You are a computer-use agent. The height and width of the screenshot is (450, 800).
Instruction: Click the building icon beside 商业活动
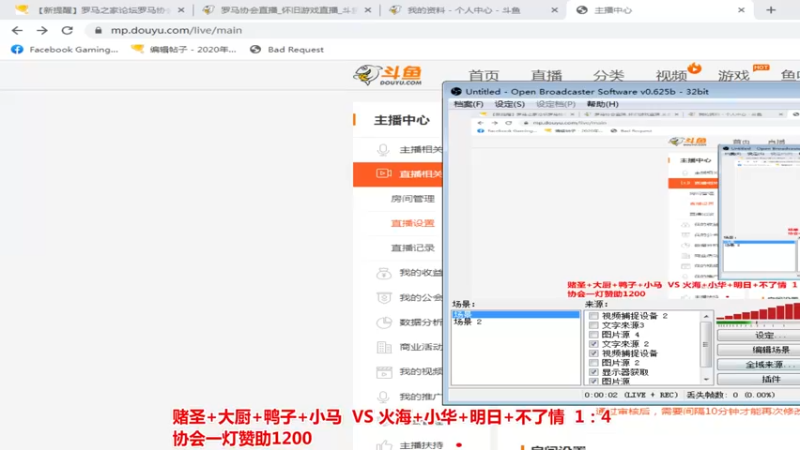(x=384, y=347)
